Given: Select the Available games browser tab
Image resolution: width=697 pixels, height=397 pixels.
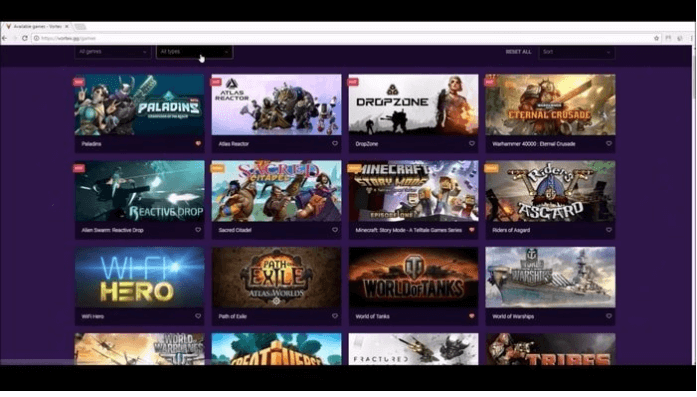Looking at the screenshot, I should [37, 27].
